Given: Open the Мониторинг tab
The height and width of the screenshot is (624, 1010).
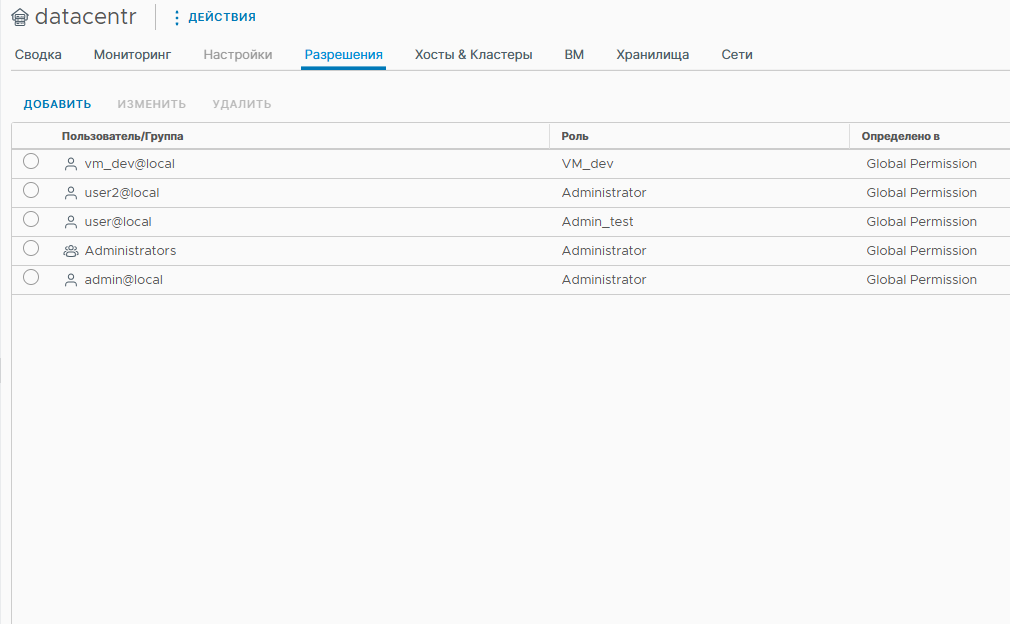Looking at the screenshot, I should [x=133, y=55].
